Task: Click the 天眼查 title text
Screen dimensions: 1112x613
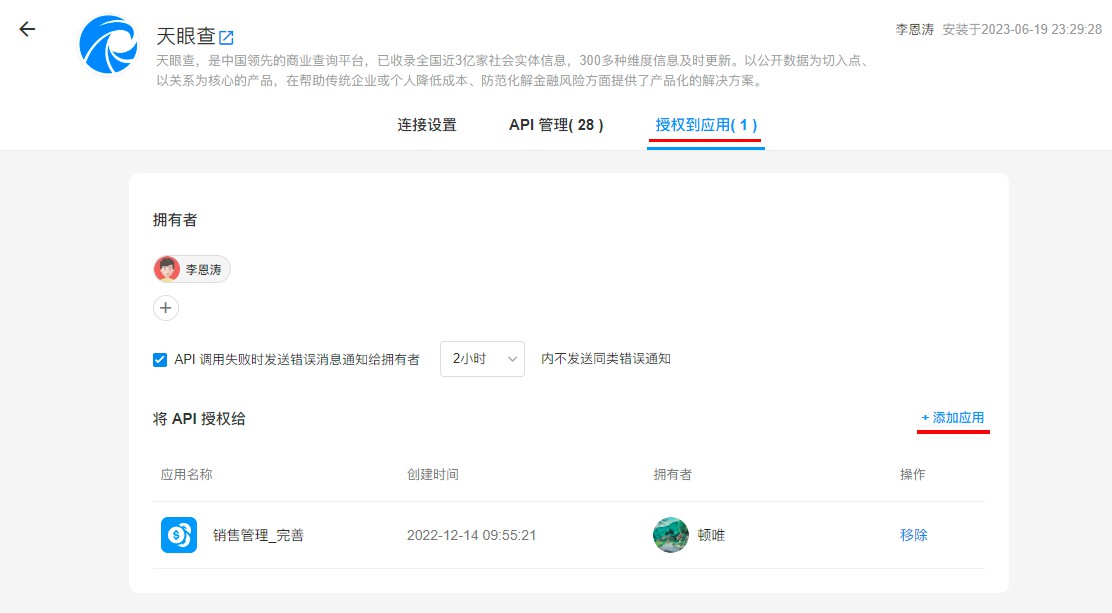Action: [x=185, y=37]
